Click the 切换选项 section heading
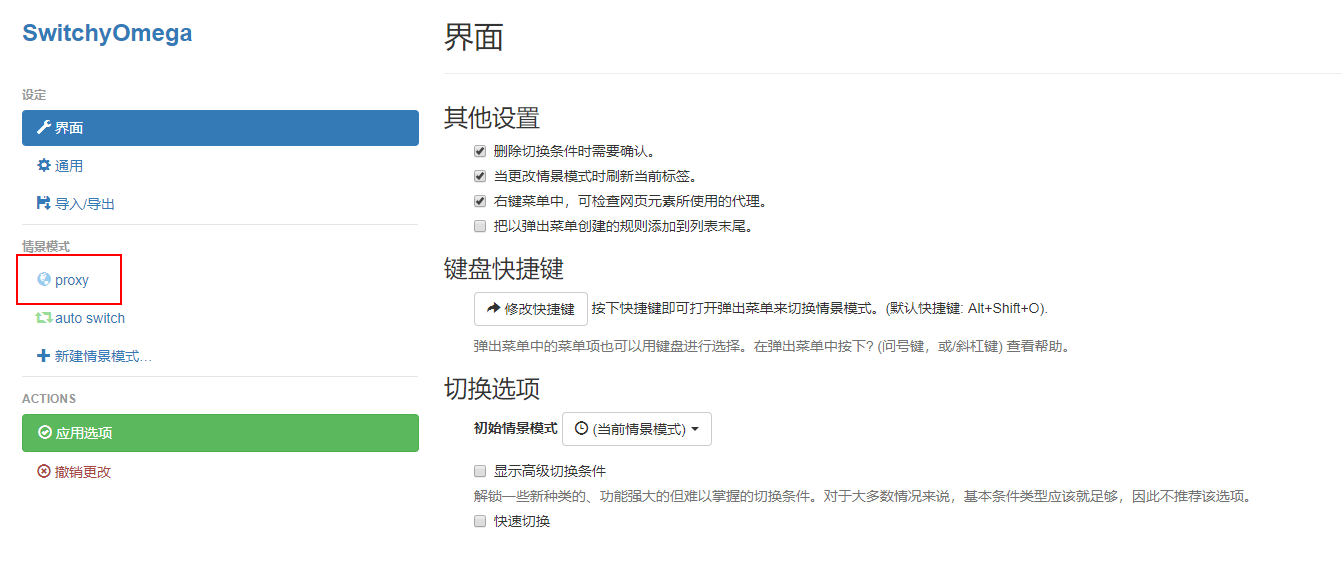Viewport: 1342px width, 573px height. tap(492, 387)
